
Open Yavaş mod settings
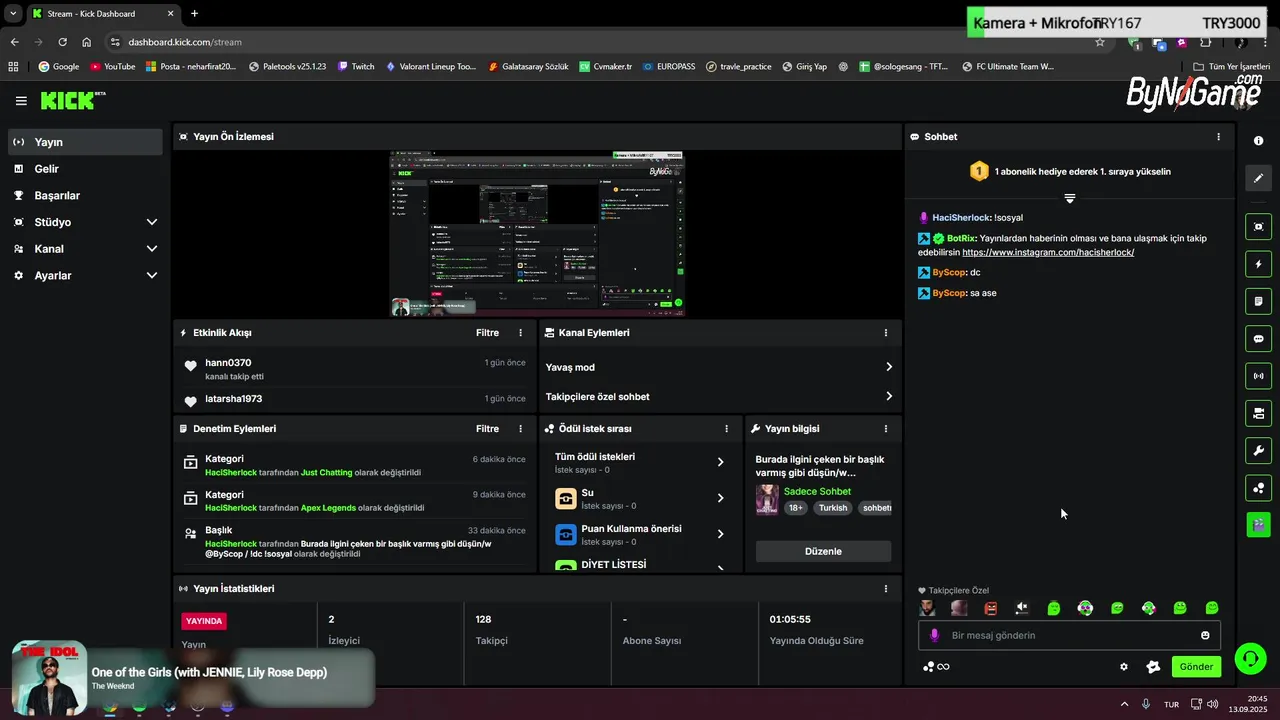pyautogui.click(x=719, y=367)
